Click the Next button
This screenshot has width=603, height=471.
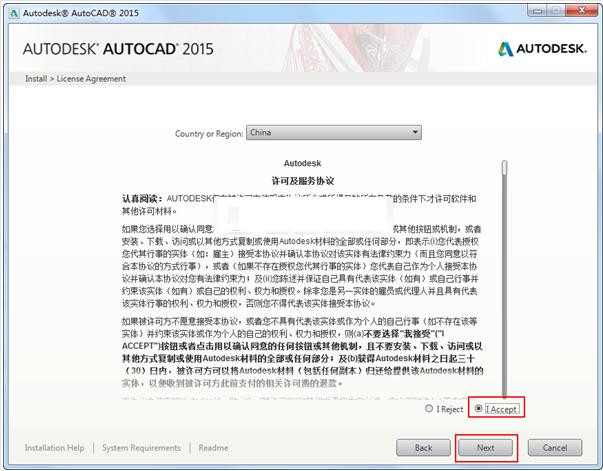(x=485, y=448)
